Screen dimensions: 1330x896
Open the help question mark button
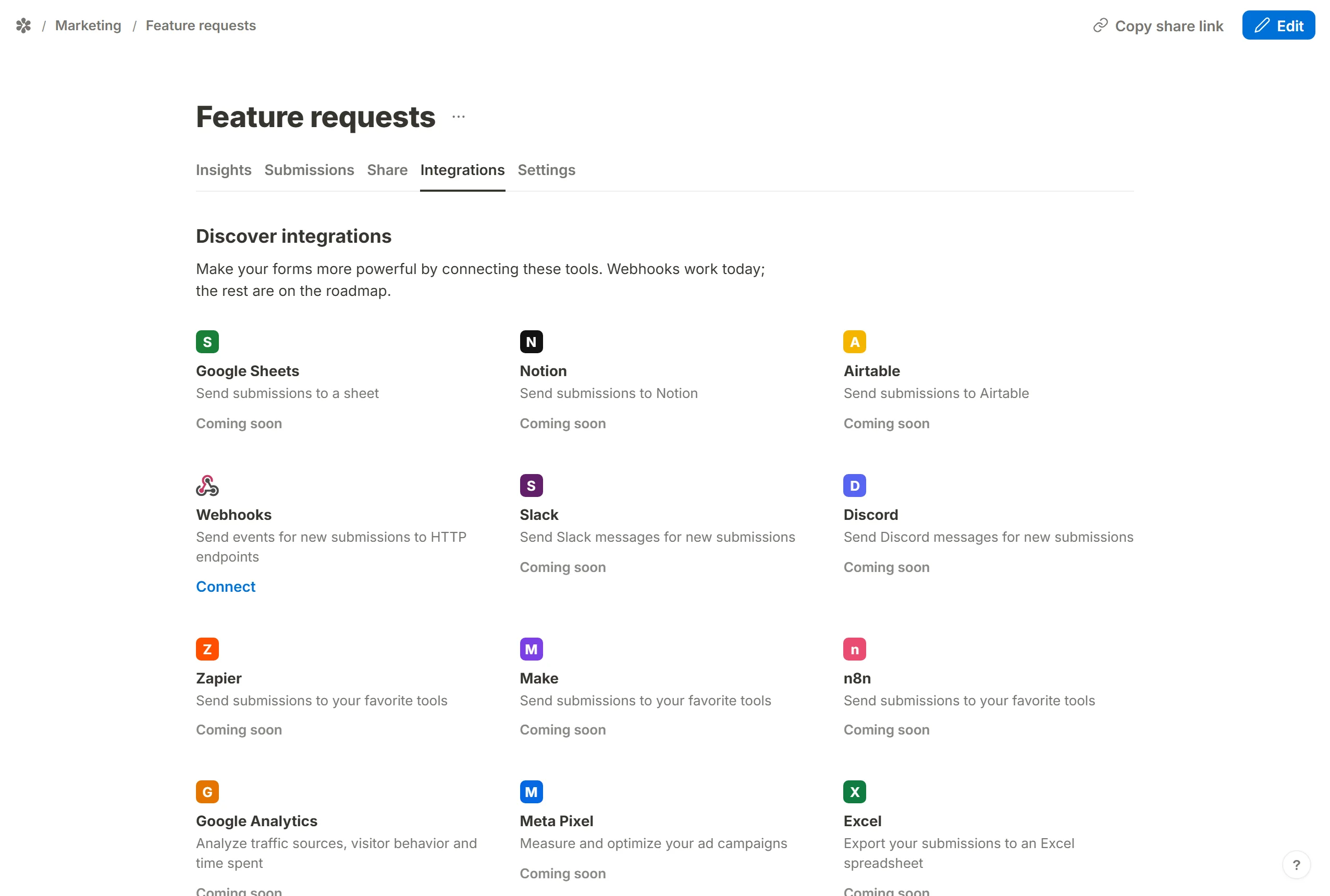click(x=1296, y=865)
